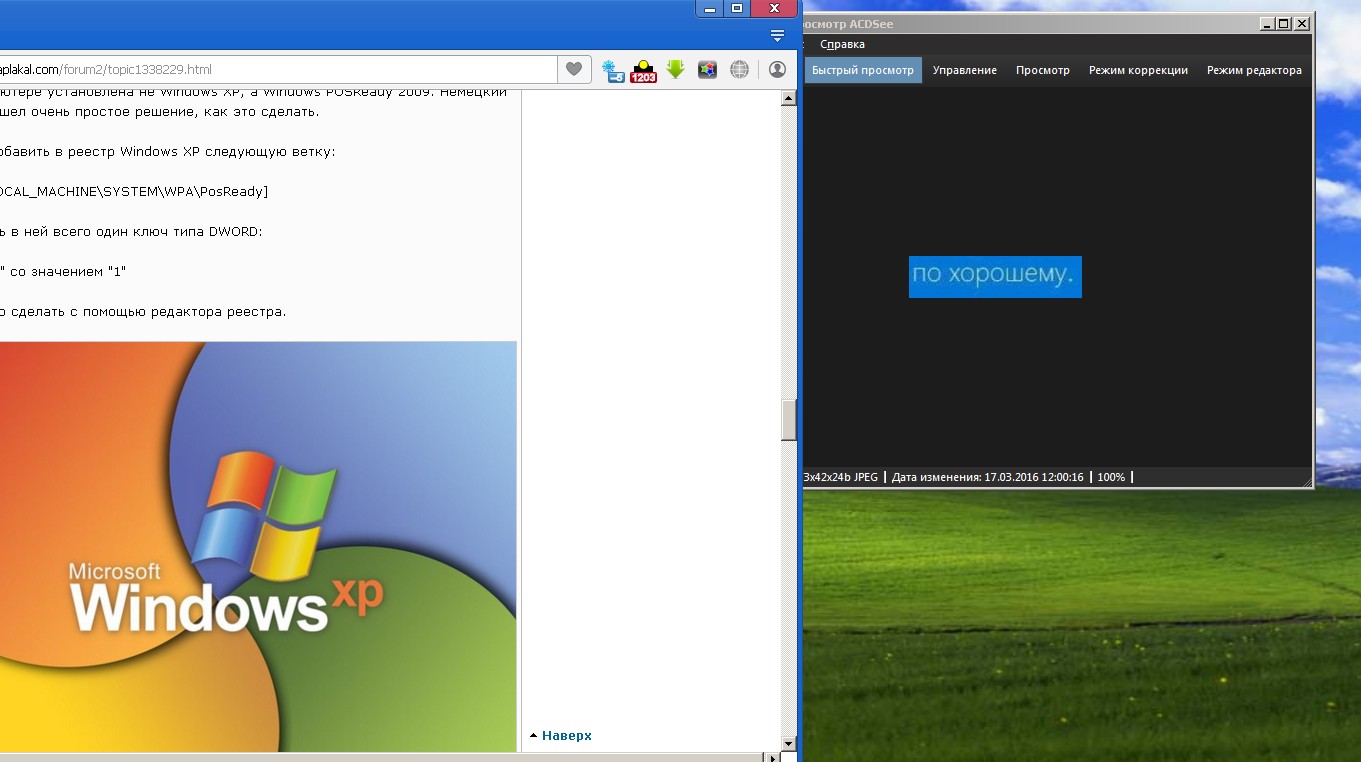Open Режим редактора tab in ACDSee
The width and height of the screenshot is (1361, 762).
coord(1254,70)
